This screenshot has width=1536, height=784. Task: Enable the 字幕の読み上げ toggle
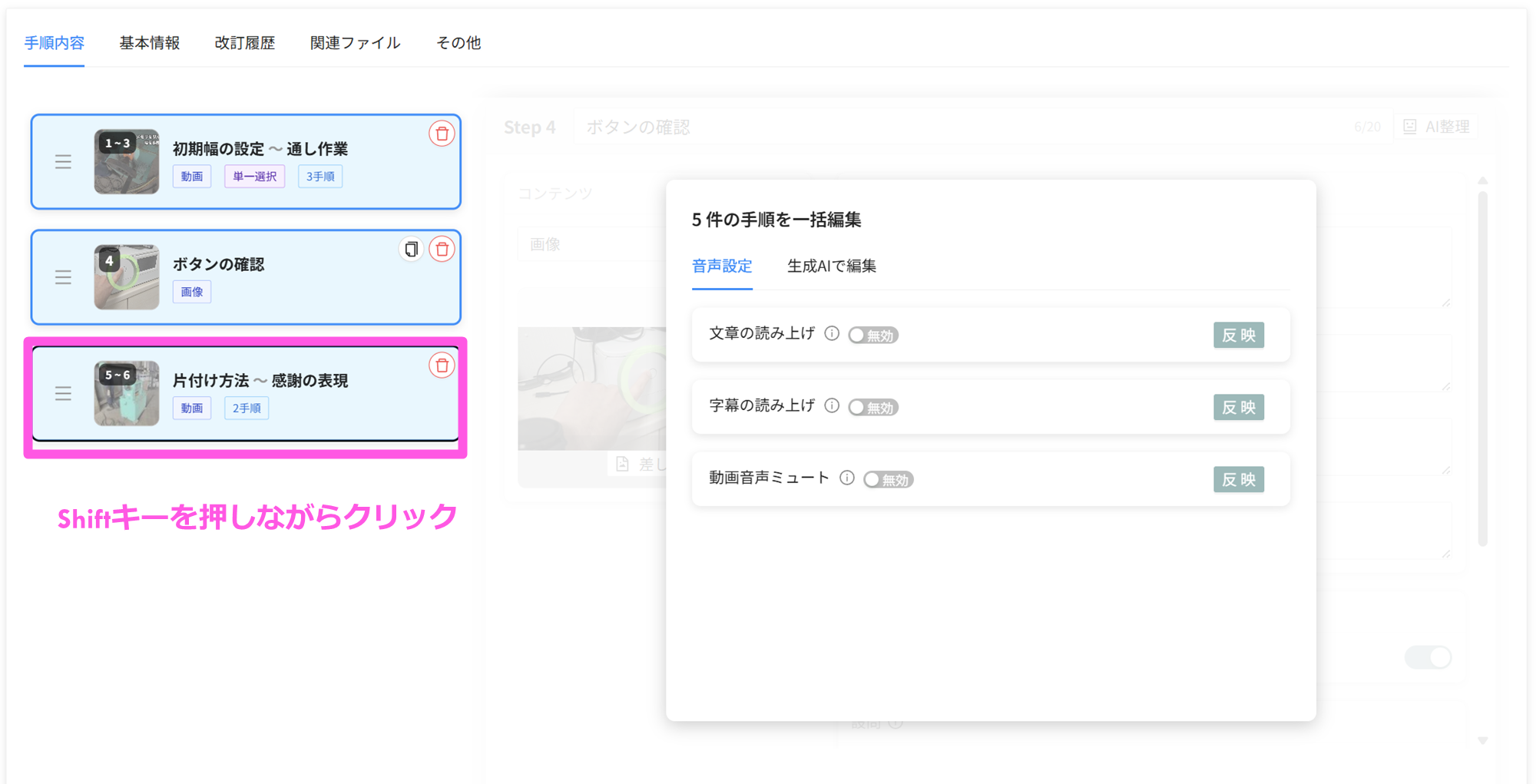pyautogui.click(x=872, y=408)
